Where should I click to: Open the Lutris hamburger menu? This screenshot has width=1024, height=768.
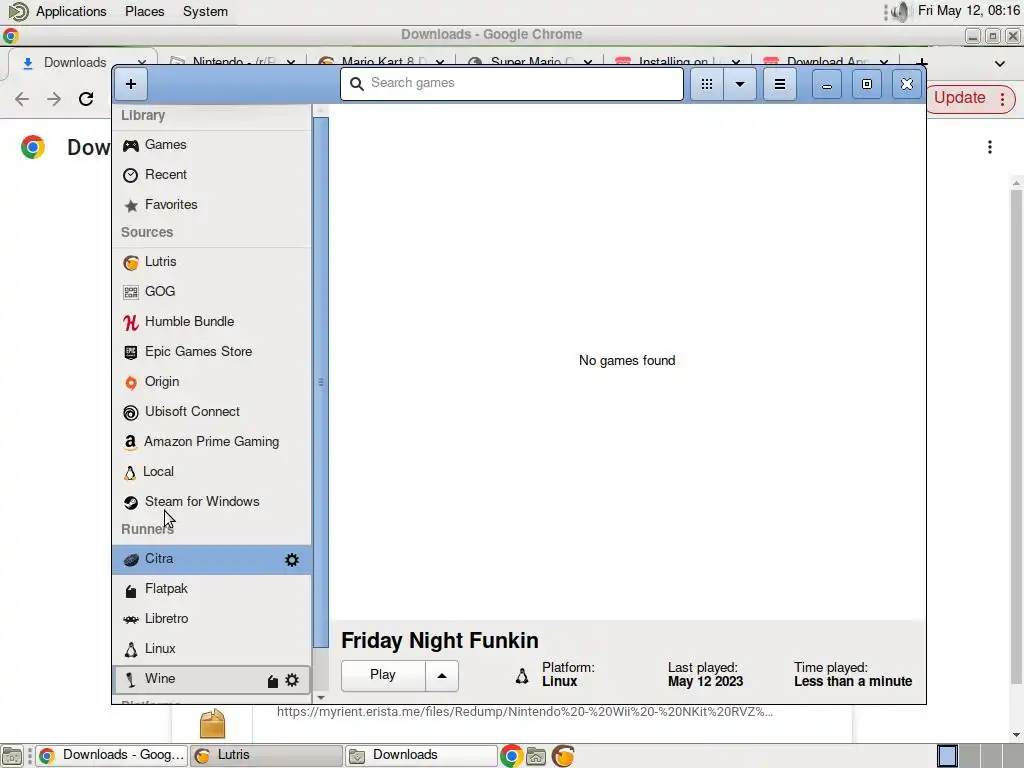(779, 84)
